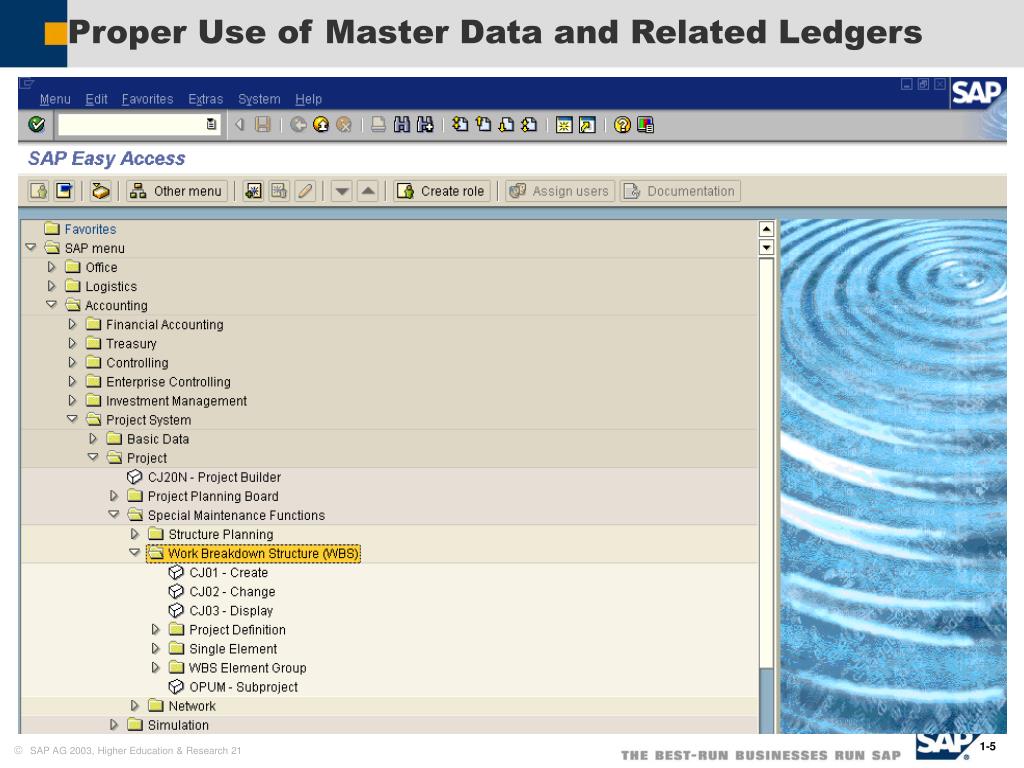Screen dimensions: 1024x768
Task: Click the Previous Page icon
Action: point(483,124)
